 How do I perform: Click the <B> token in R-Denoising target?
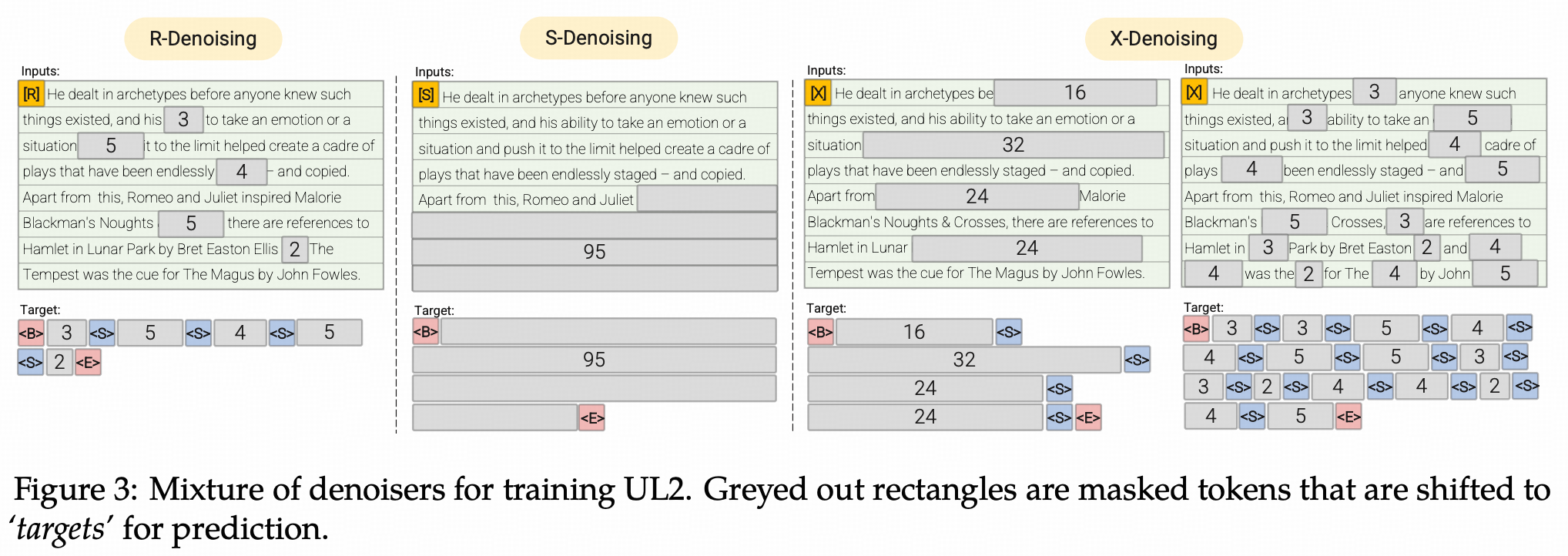pyautogui.click(x=31, y=333)
